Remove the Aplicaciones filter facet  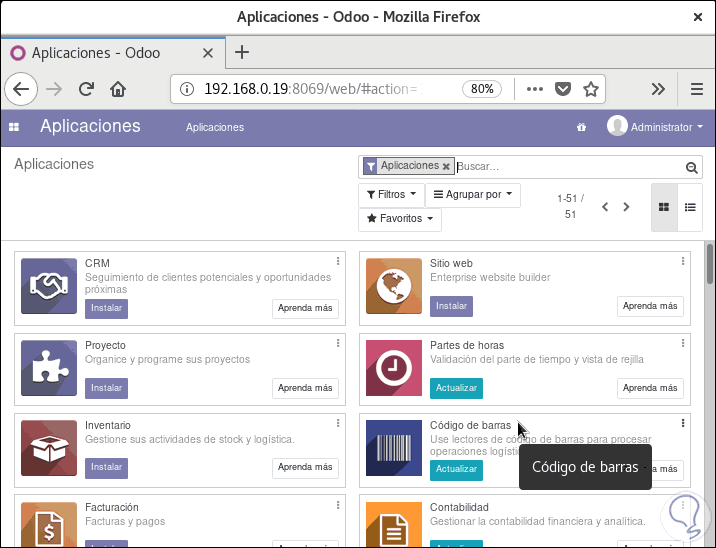point(446,166)
